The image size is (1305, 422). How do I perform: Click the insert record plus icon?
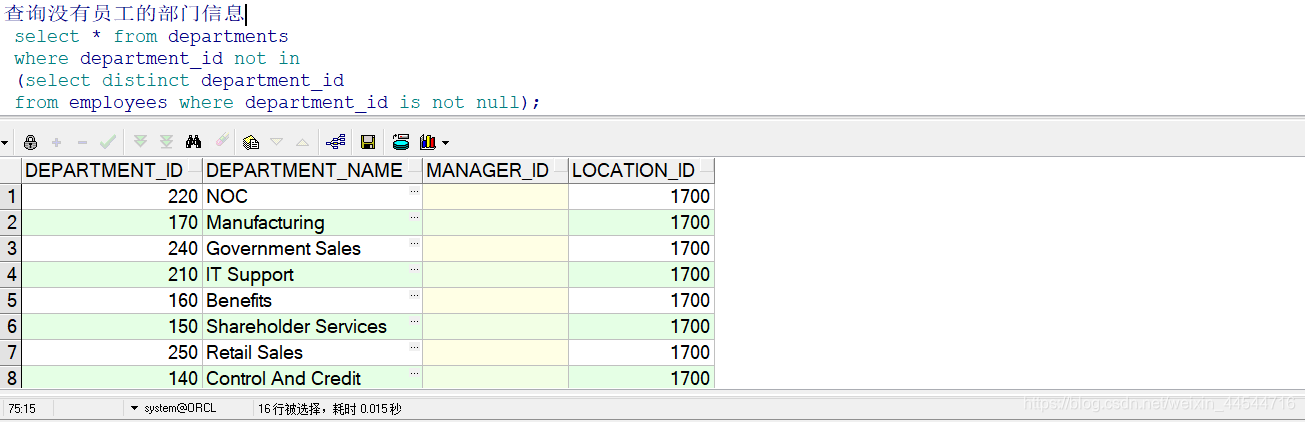(x=56, y=142)
